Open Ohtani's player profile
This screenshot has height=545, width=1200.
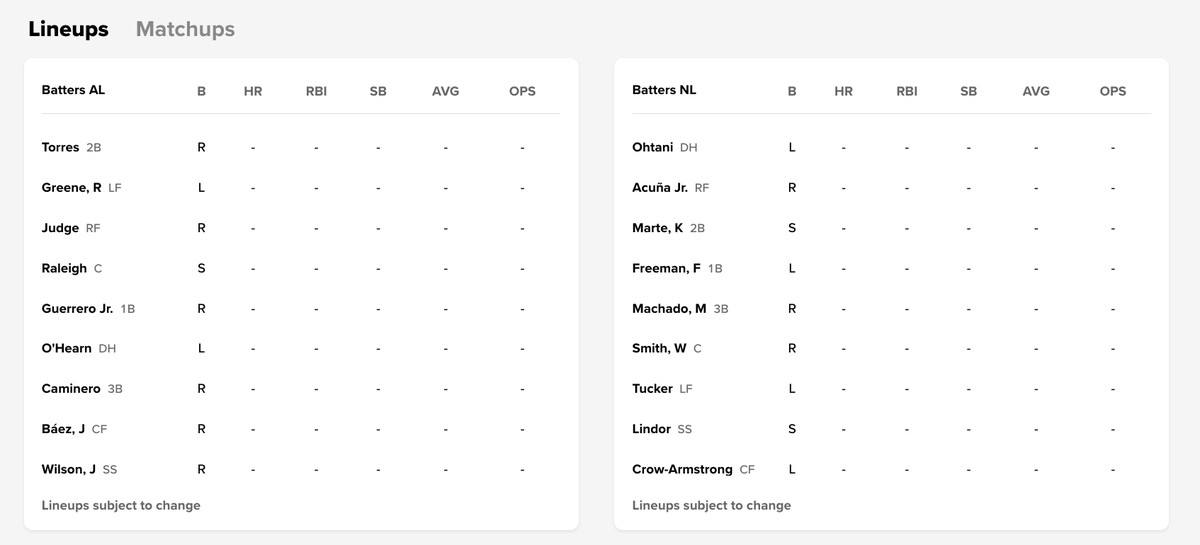(653, 147)
